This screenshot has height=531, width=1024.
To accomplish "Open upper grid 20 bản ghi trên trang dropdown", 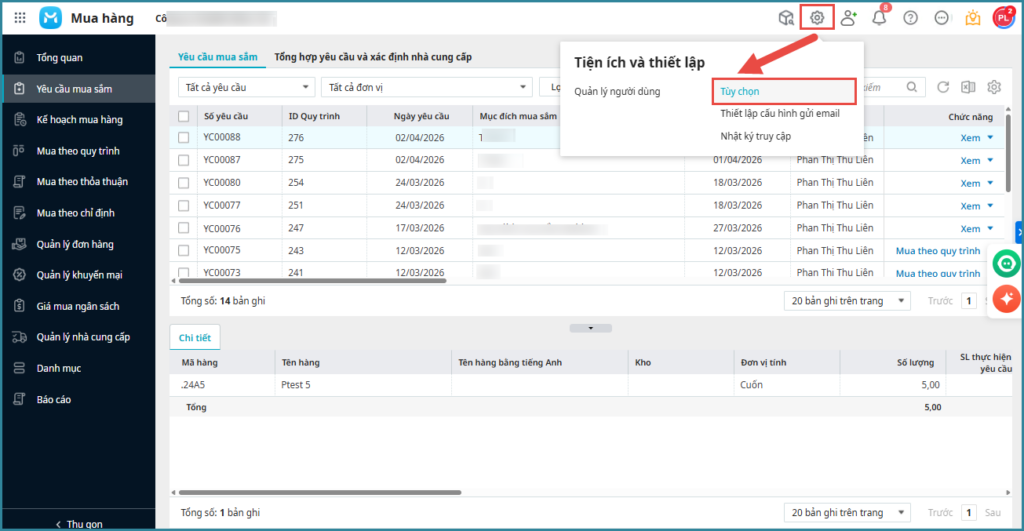I will pyautogui.click(x=847, y=301).
